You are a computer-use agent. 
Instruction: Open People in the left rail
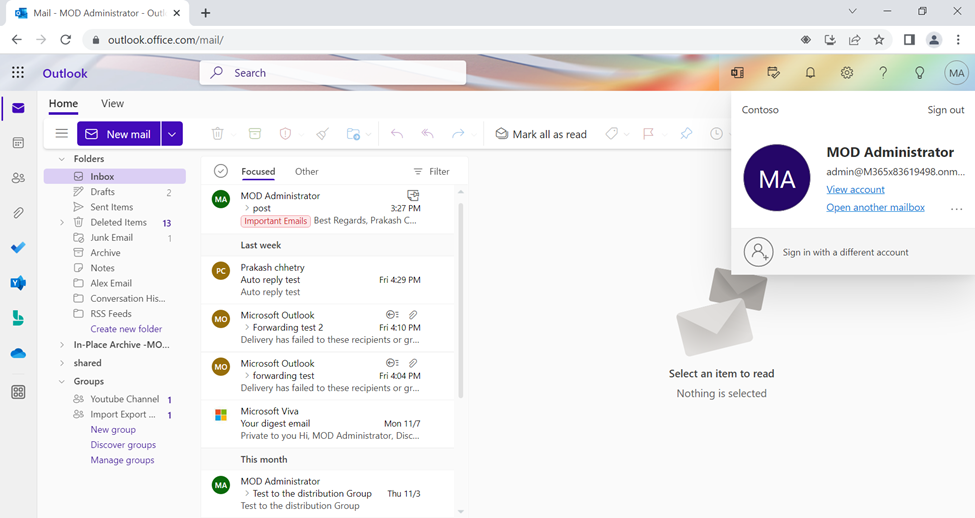coord(18,178)
